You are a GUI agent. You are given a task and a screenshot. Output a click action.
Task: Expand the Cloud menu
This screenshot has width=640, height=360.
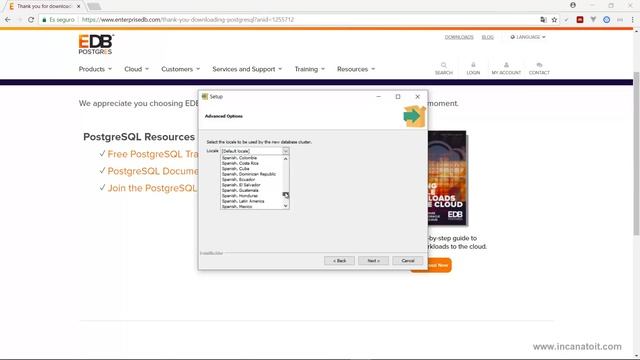137,69
